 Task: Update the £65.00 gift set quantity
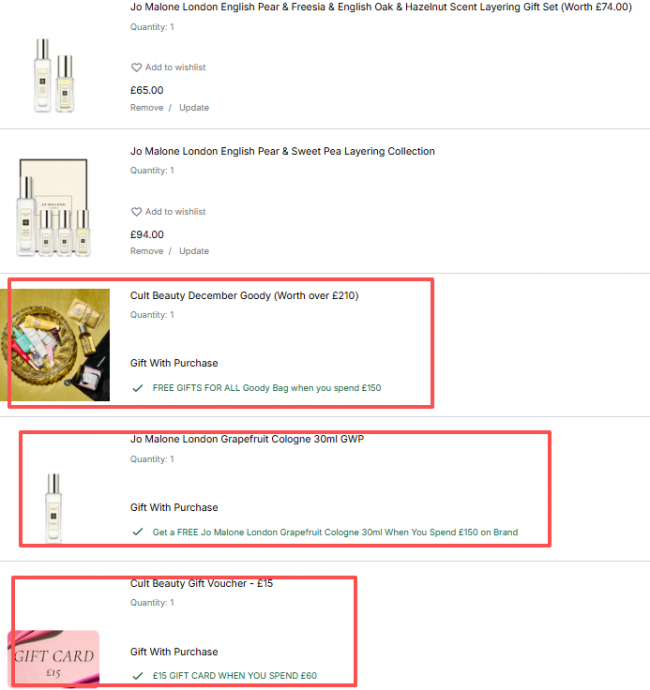point(194,108)
